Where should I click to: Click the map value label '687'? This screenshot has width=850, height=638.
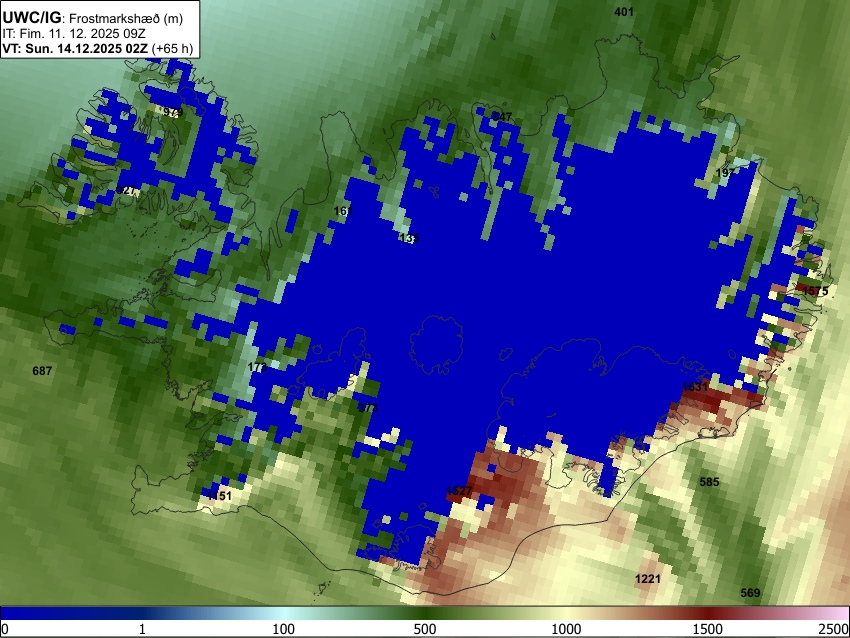click(42, 371)
